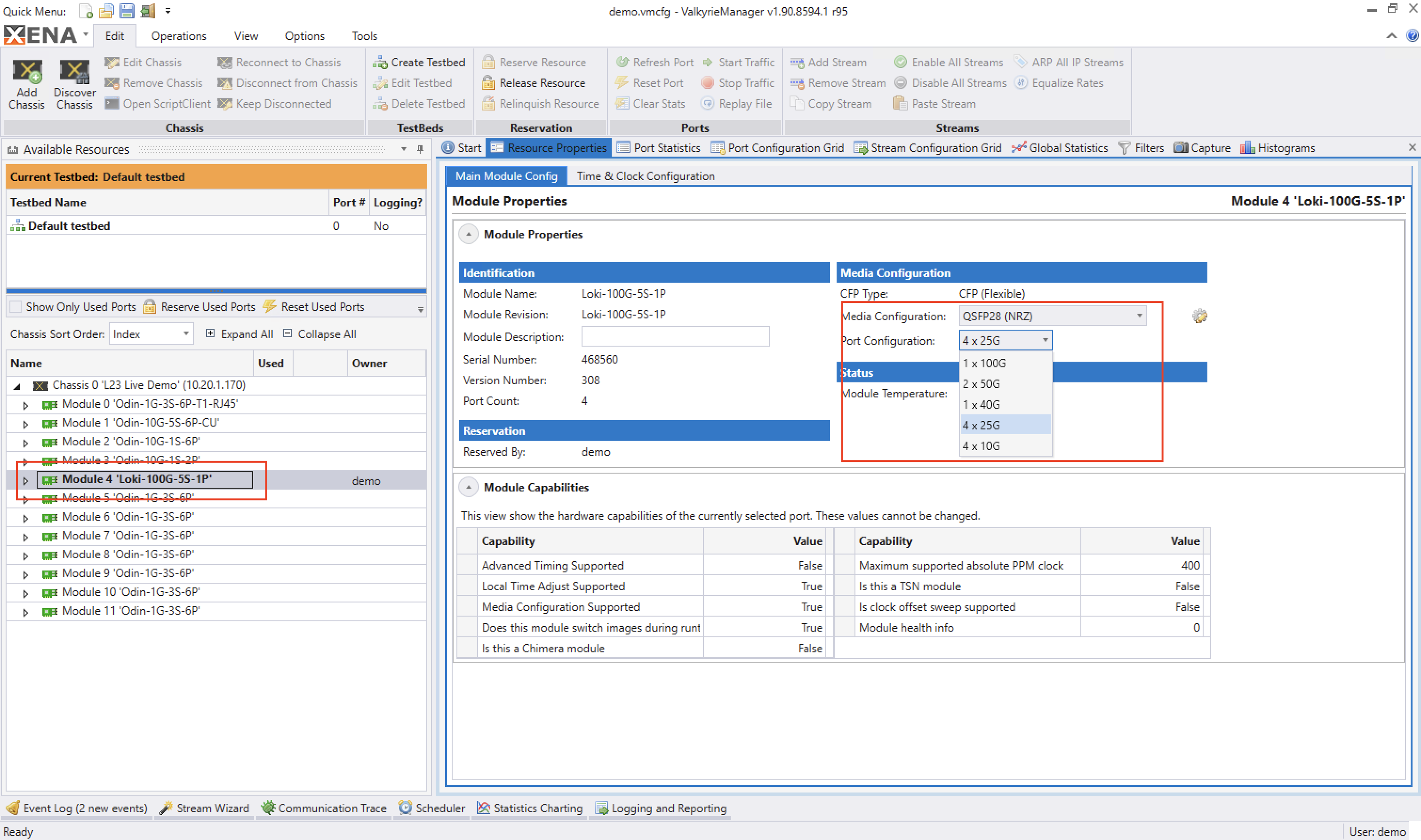The image size is (1421, 840).
Task: Click the open folder icon in Quick Menu
Action: 106,11
